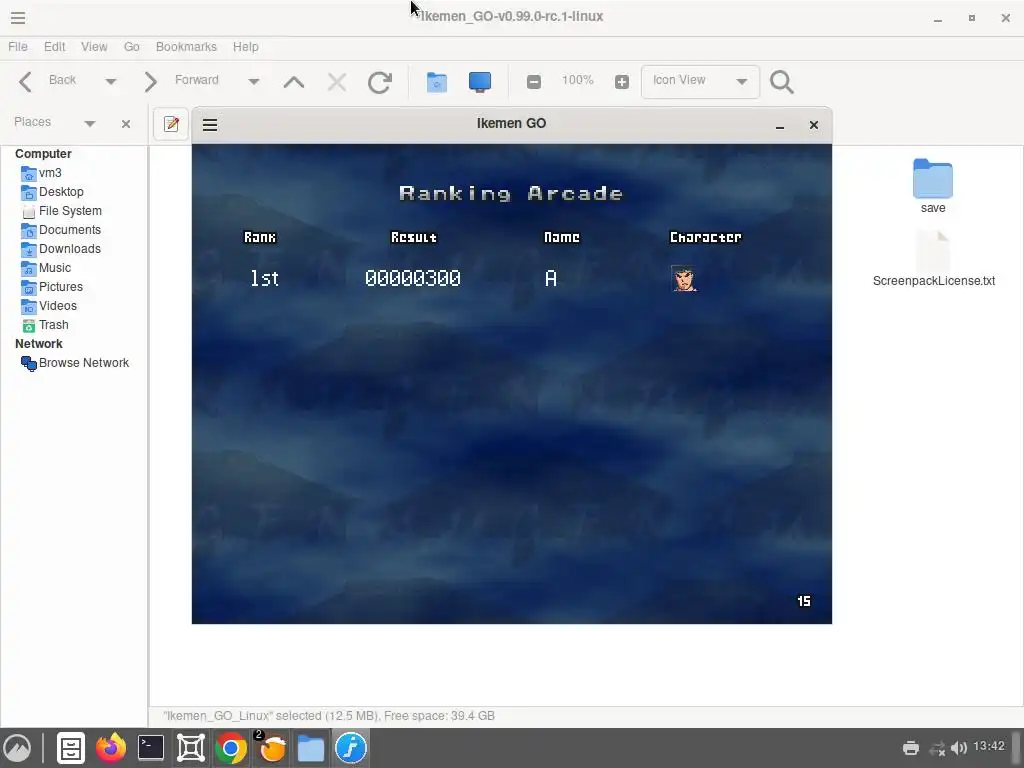1024x768 pixels.
Task: Open the file manager hamburger menu icon
Action: (18, 18)
